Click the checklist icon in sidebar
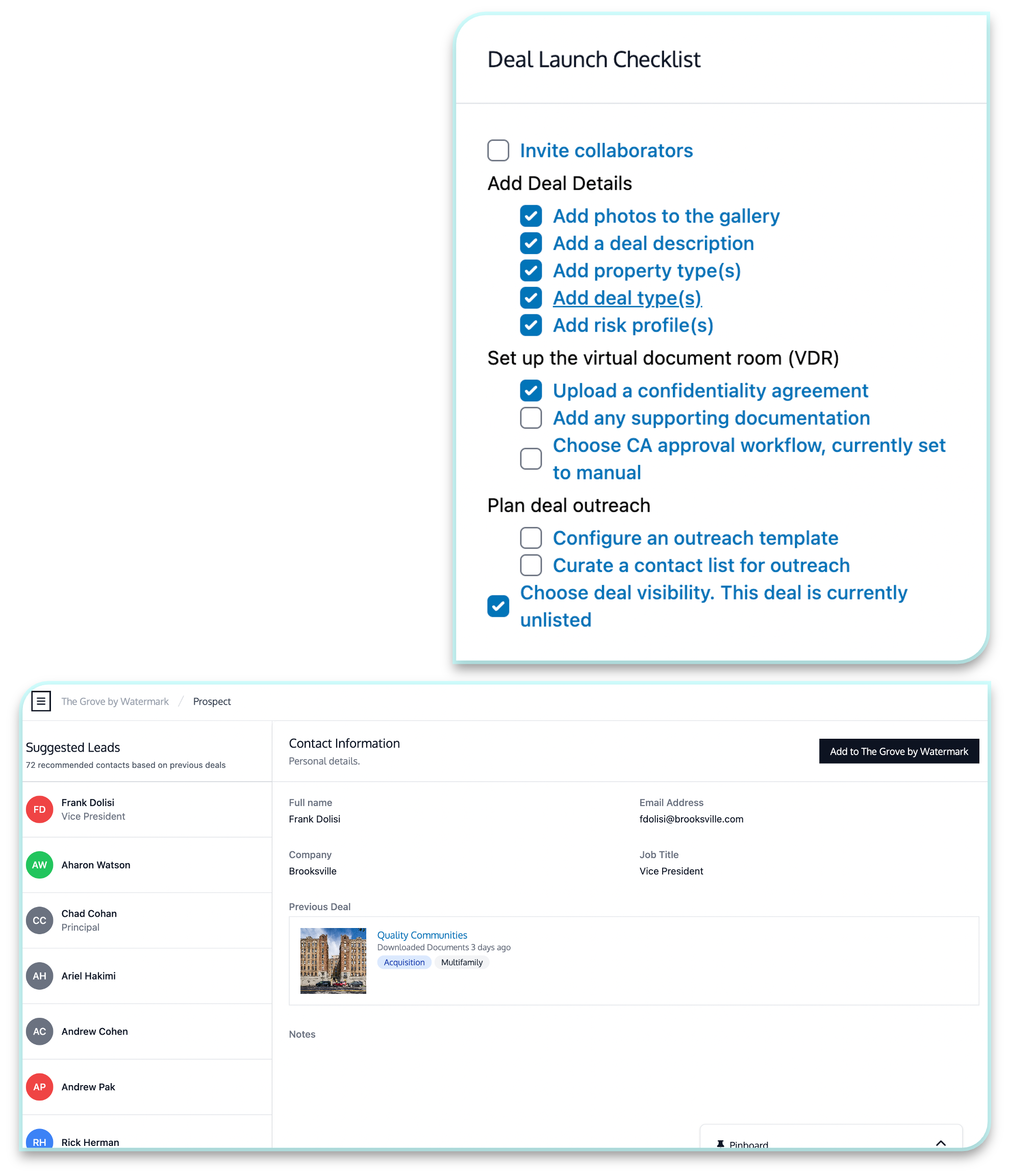The image size is (1010, 1176). [40, 700]
